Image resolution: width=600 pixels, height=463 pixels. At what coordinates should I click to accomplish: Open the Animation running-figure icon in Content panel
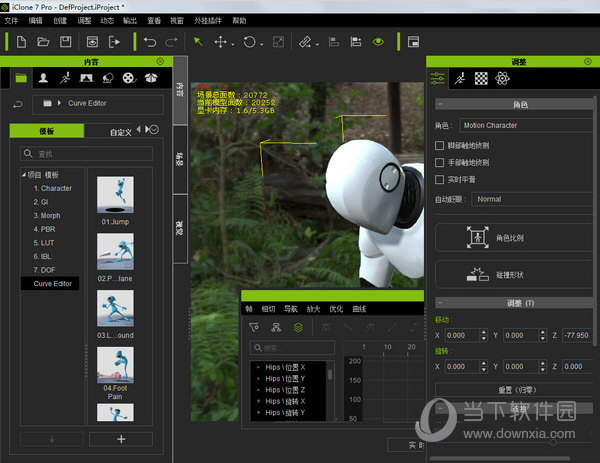coord(65,78)
